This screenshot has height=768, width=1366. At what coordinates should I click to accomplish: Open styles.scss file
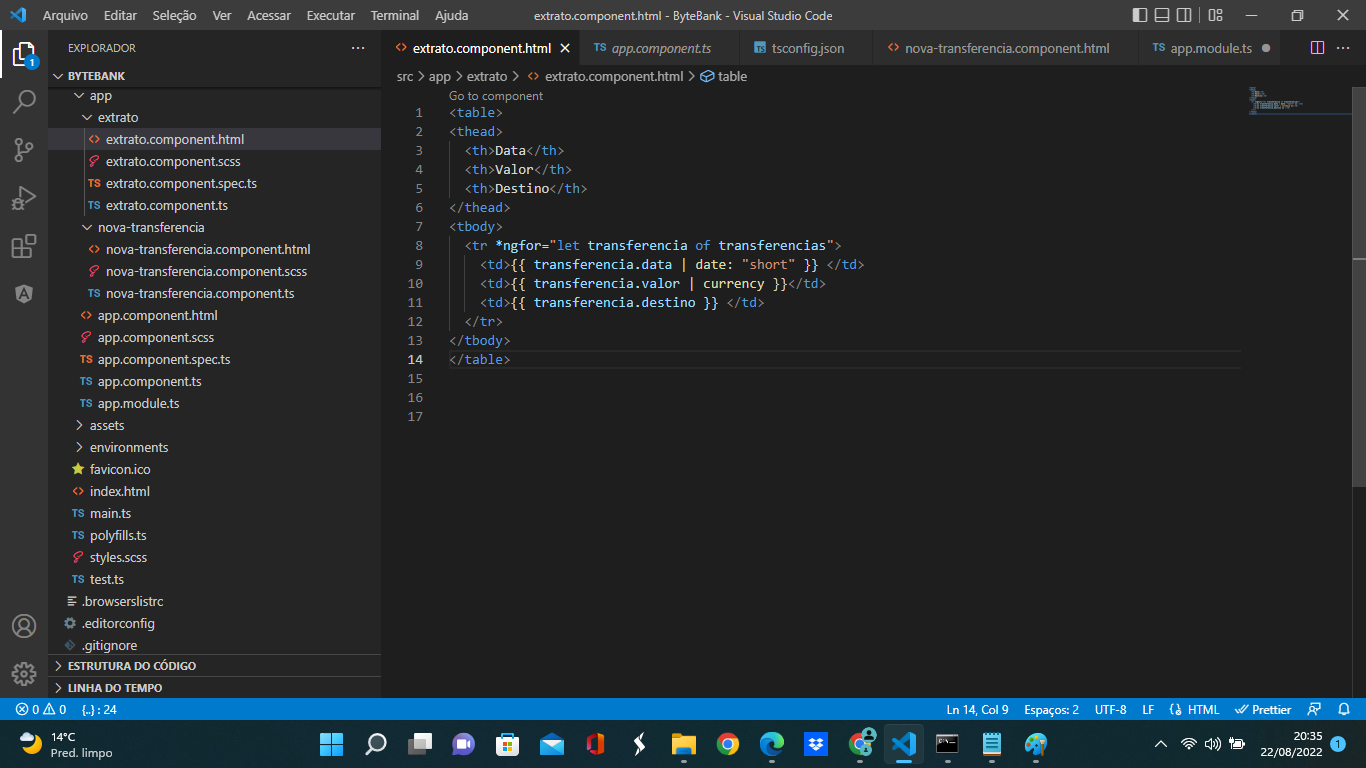[x=214, y=558]
